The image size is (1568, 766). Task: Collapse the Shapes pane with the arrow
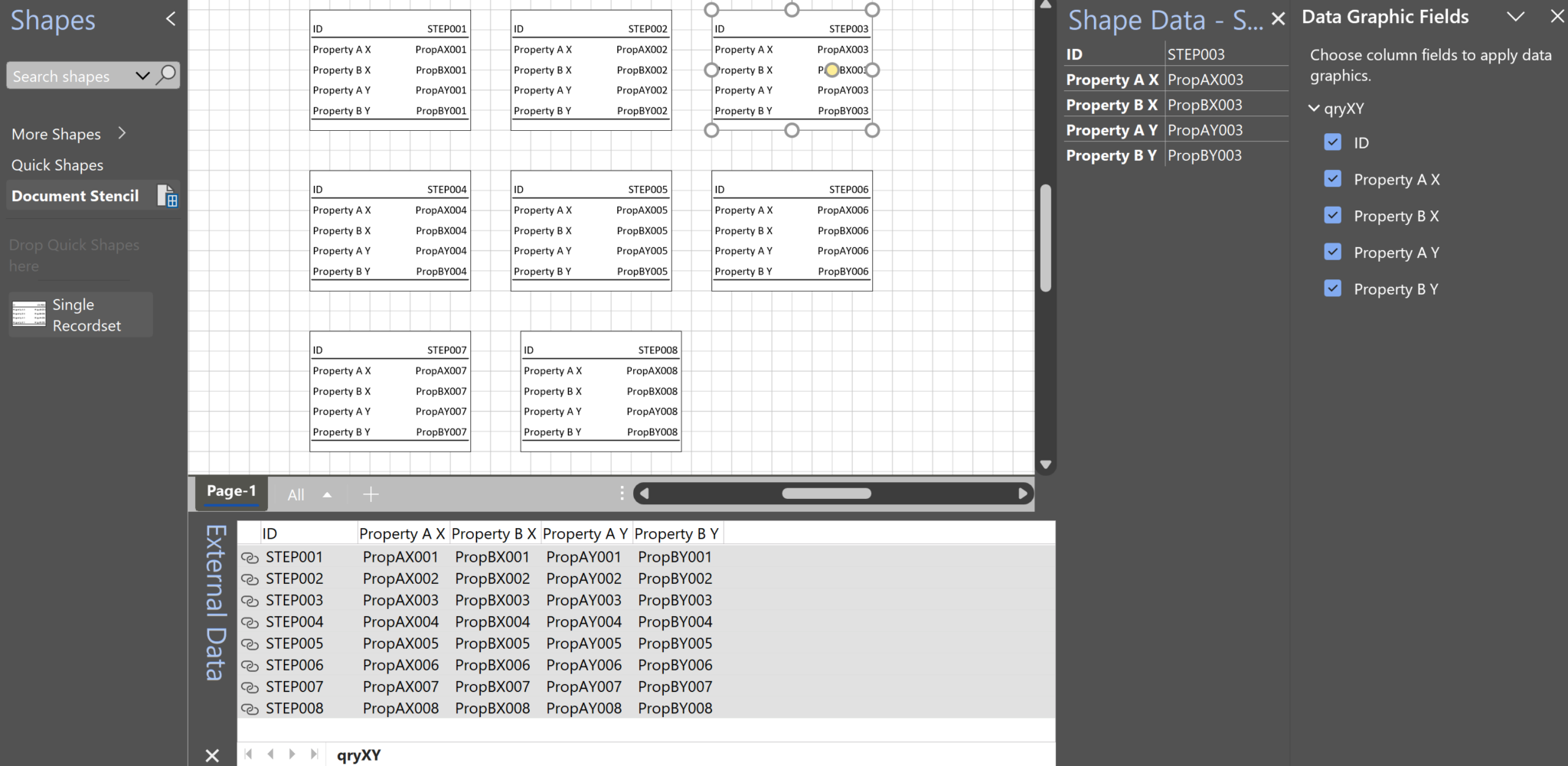170,19
